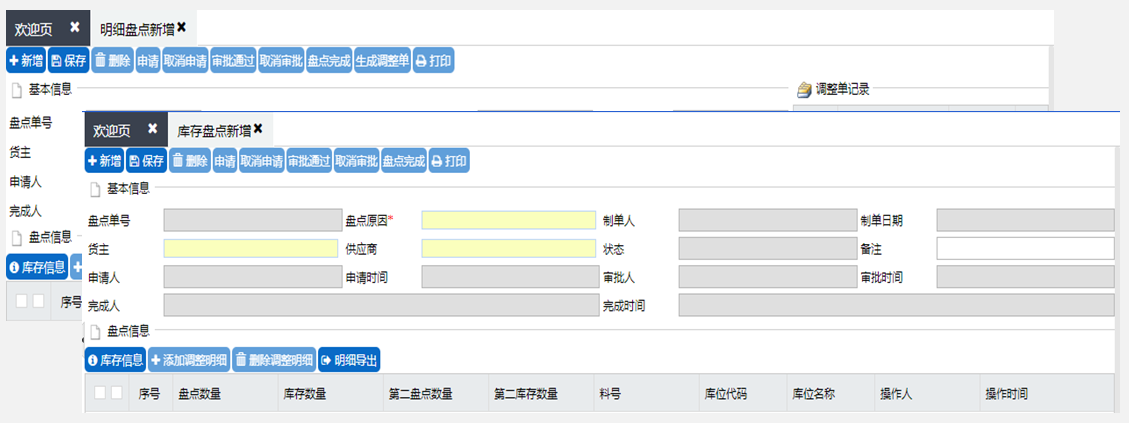Click into the 备注 text field
1129x423 pixels.
[1024, 249]
